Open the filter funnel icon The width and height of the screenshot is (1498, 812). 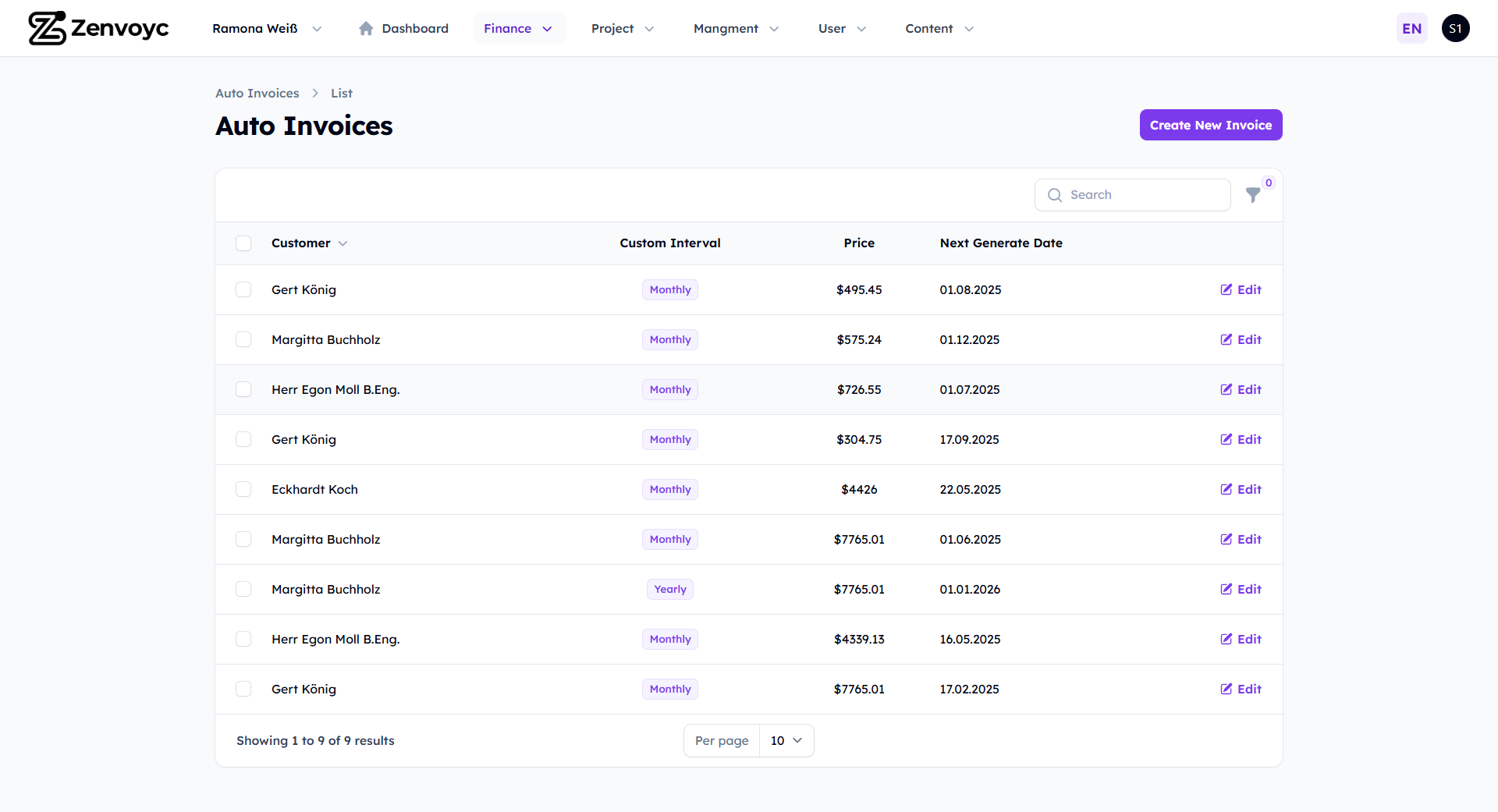tap(1253, 195)
